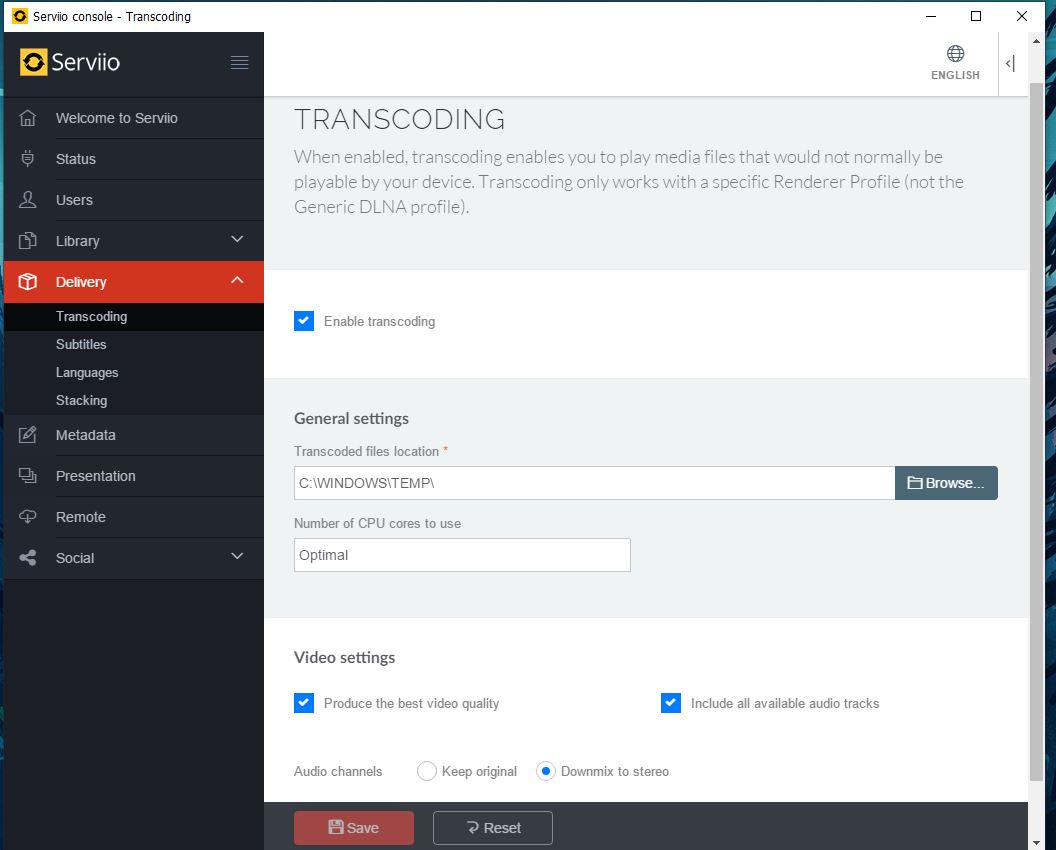Click the Users person icon
The height and width of the screenshot is (850, 1056).
pyautogui.click(x=28, y=200)
